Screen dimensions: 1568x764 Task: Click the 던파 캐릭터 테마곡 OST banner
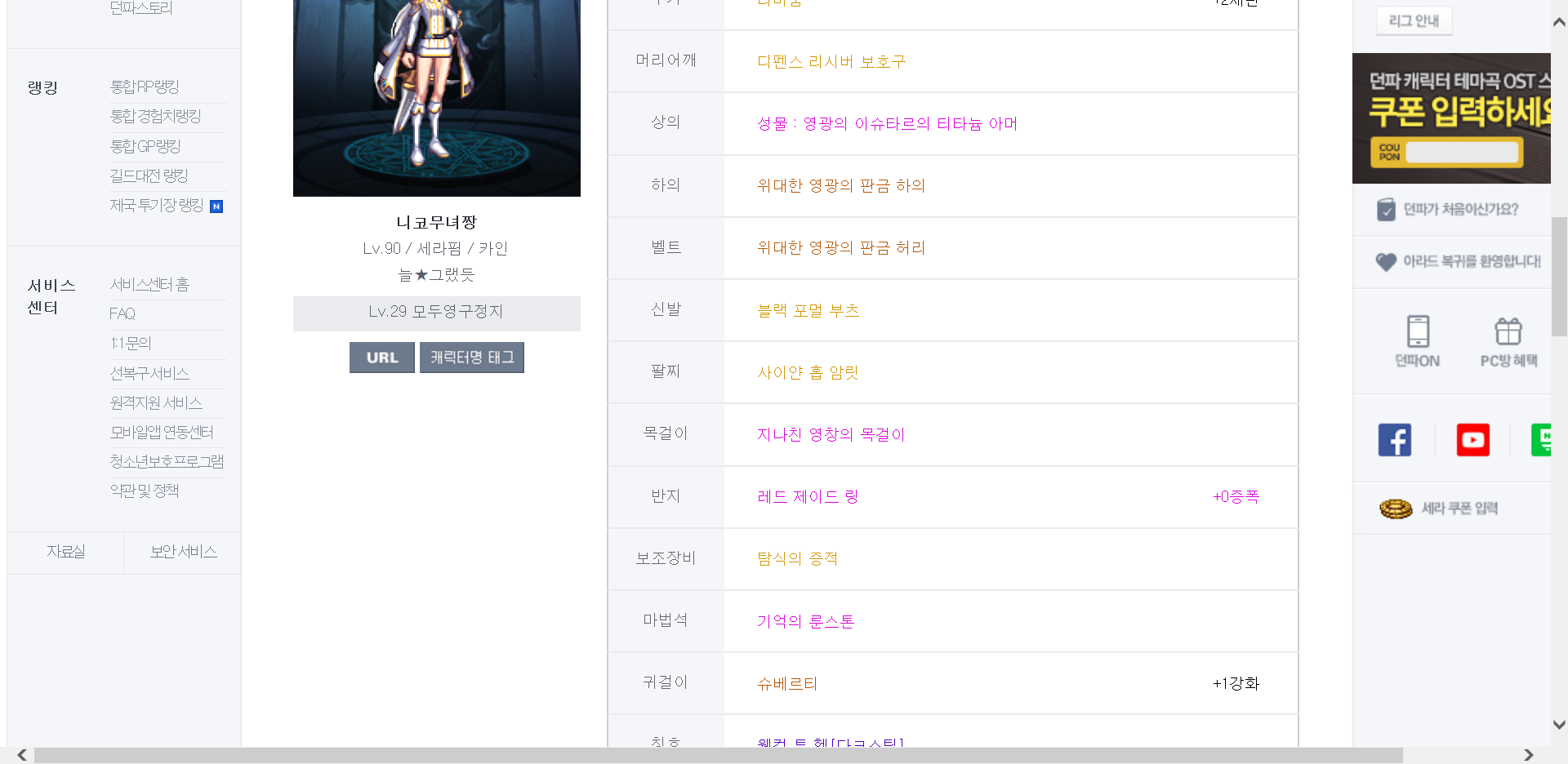click(1451, 118)
